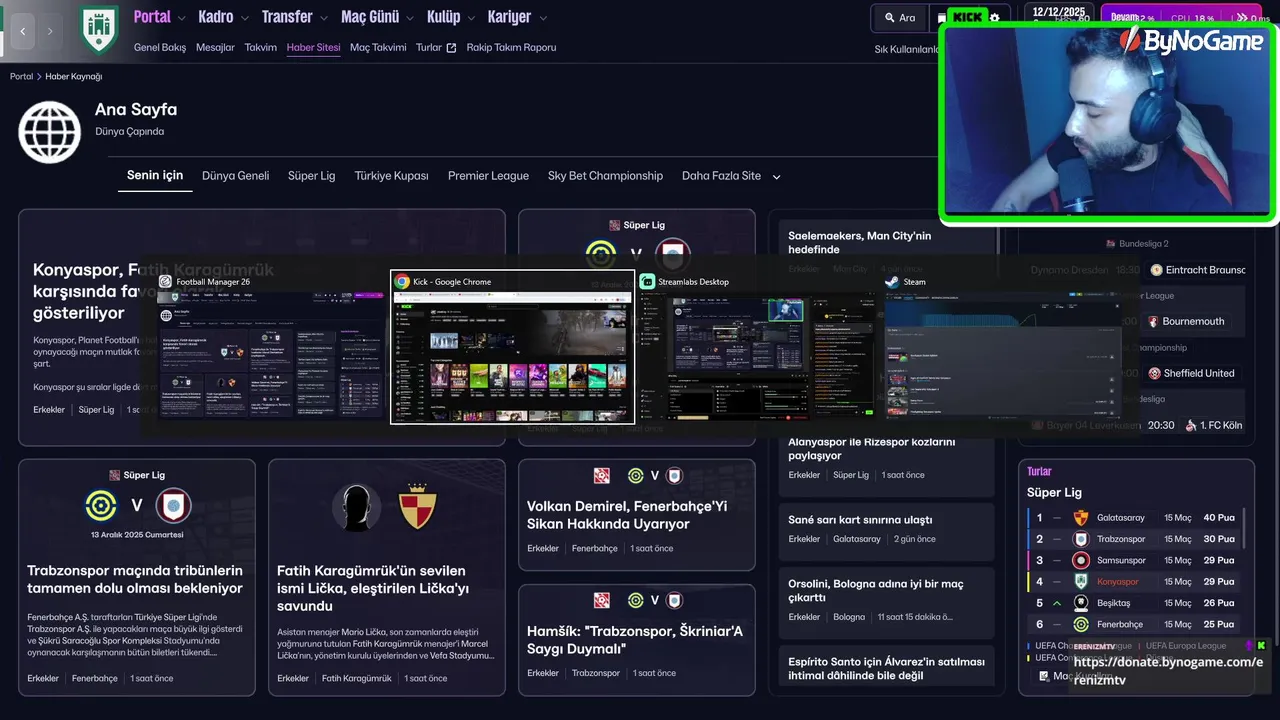Select the Senin için tab
Viewport: 1280px width, 720px height.
click(x=155, y=176)
